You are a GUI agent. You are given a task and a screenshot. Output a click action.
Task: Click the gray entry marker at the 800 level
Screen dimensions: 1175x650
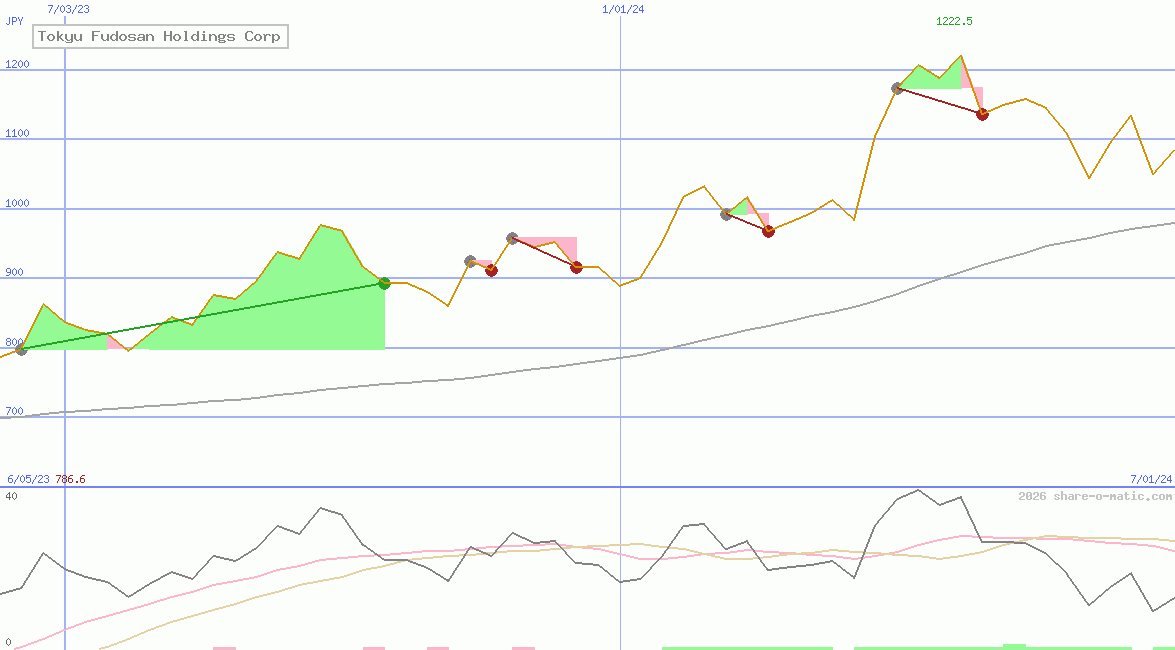pos(21,349)
